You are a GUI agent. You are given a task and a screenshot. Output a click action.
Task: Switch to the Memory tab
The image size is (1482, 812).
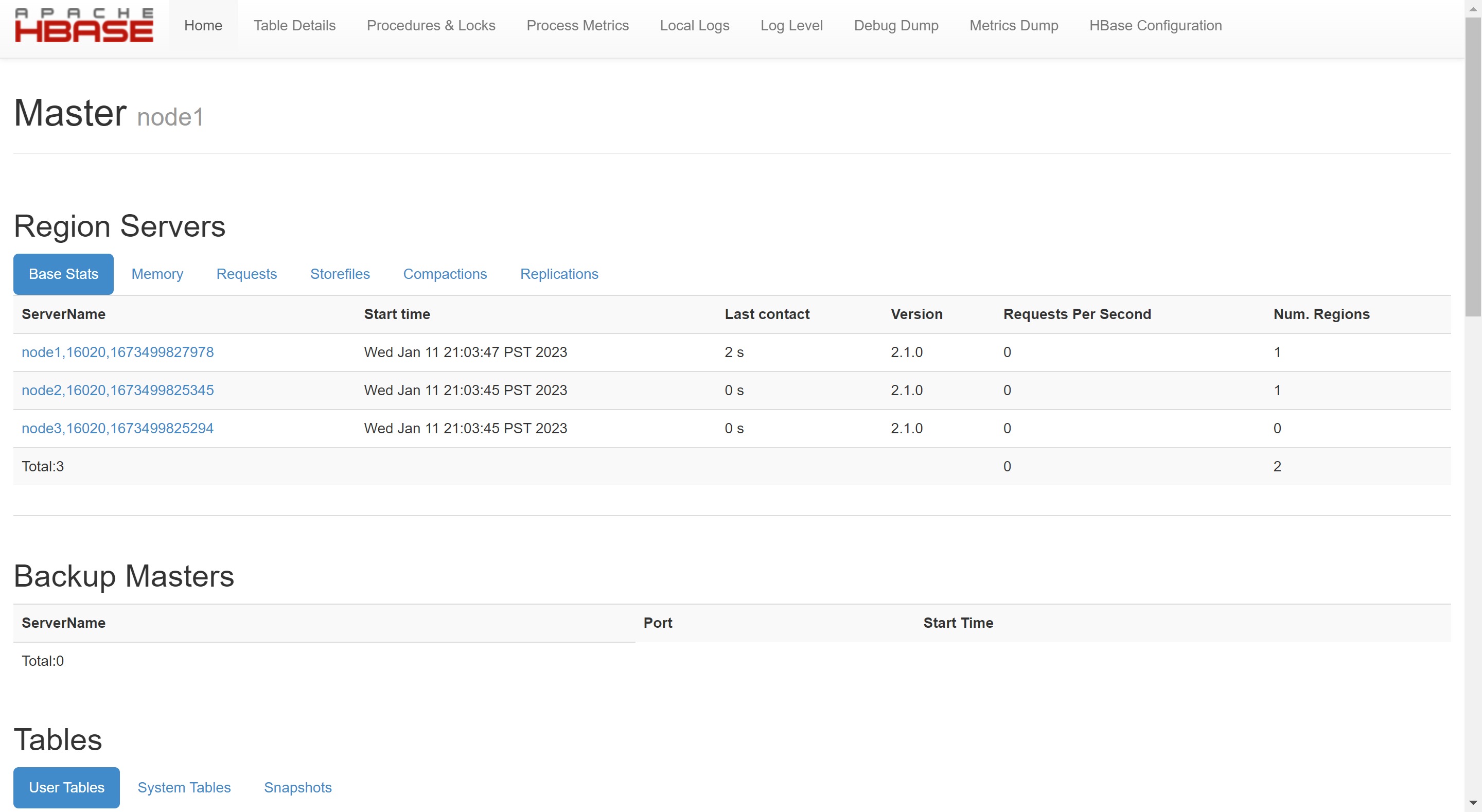click(x=157, y=274)
